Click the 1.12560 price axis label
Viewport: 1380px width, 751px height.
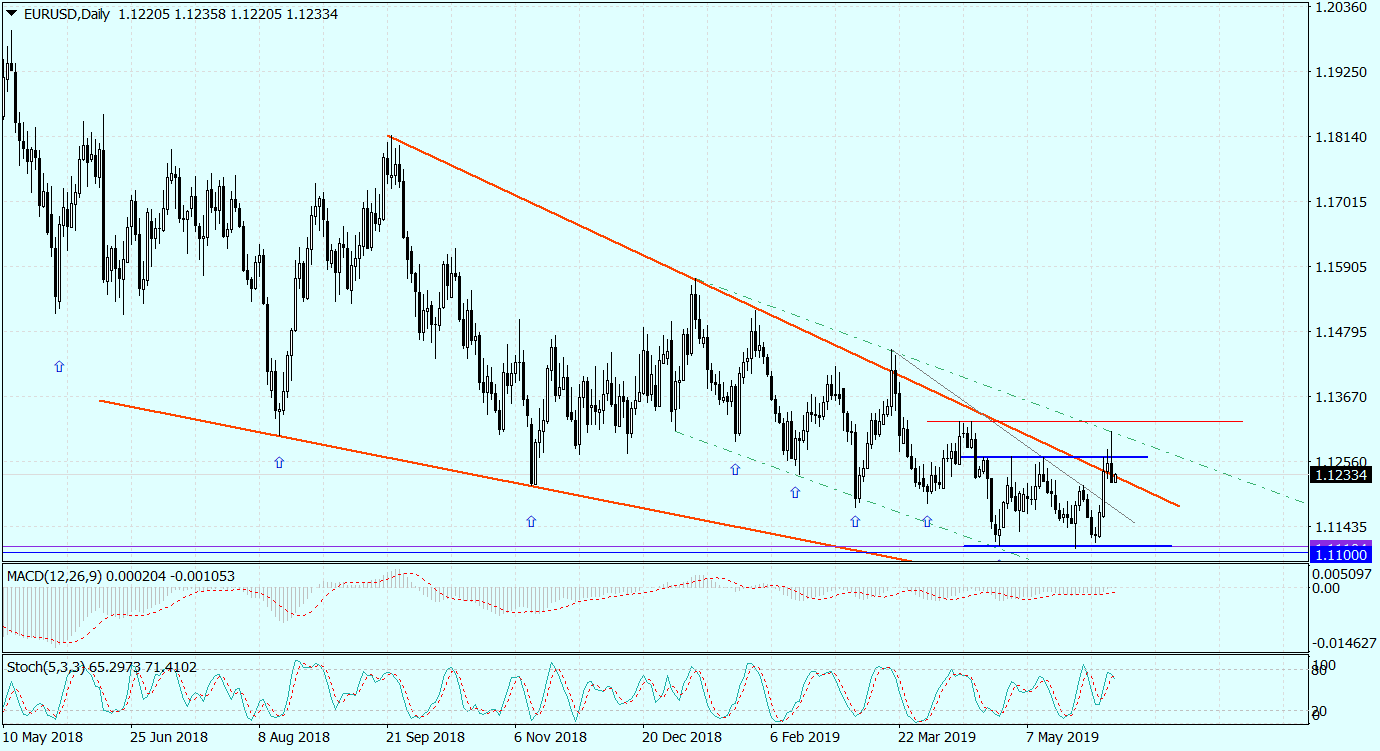click(x=1342, y=462)
